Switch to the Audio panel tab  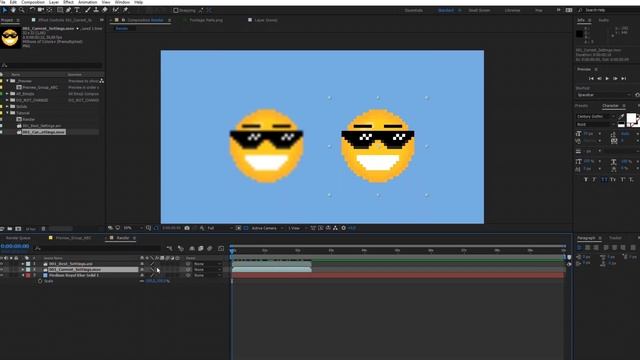tap(603, 20)
